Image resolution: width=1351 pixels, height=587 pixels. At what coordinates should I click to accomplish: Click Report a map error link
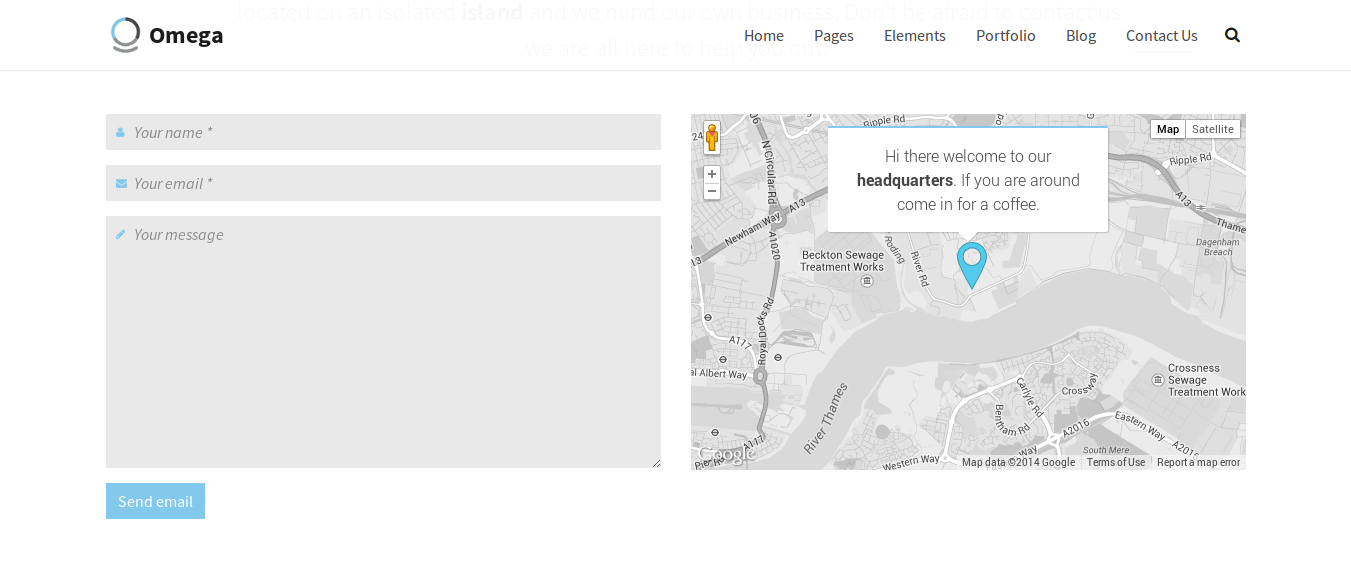[x=1198, y=462]
